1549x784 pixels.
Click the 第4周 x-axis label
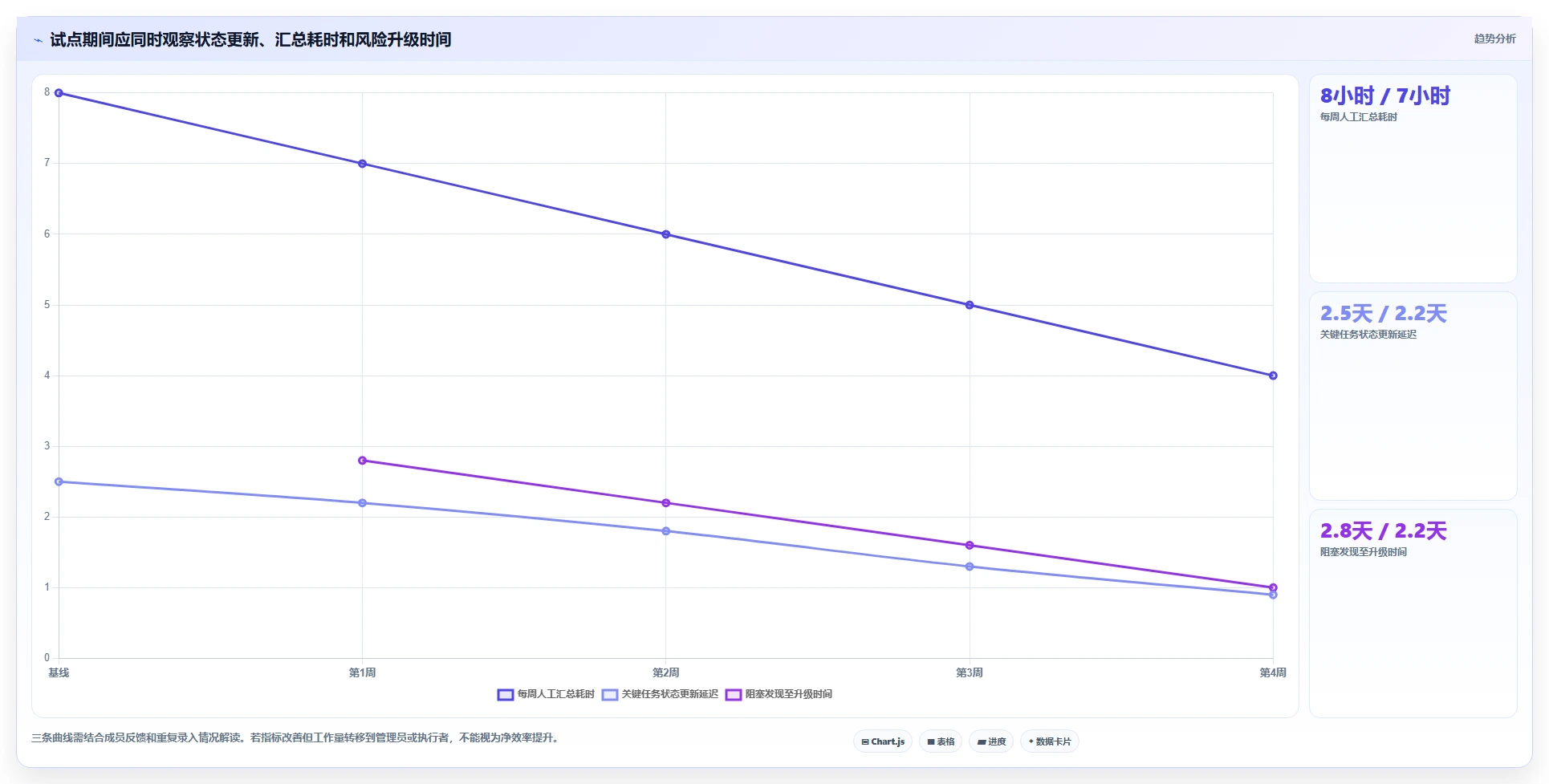click(x=1273, y=672)
